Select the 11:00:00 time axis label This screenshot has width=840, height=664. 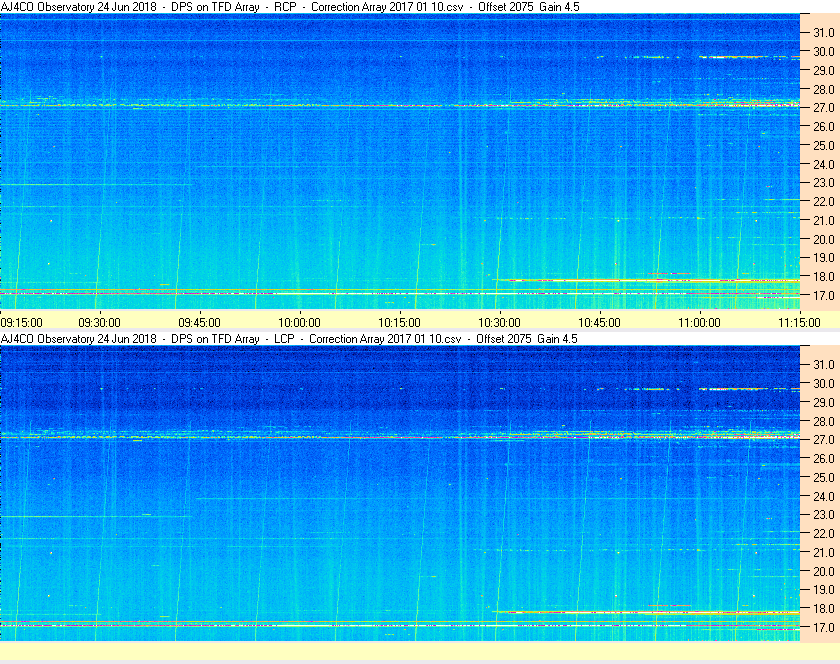(x=700, y=323)
